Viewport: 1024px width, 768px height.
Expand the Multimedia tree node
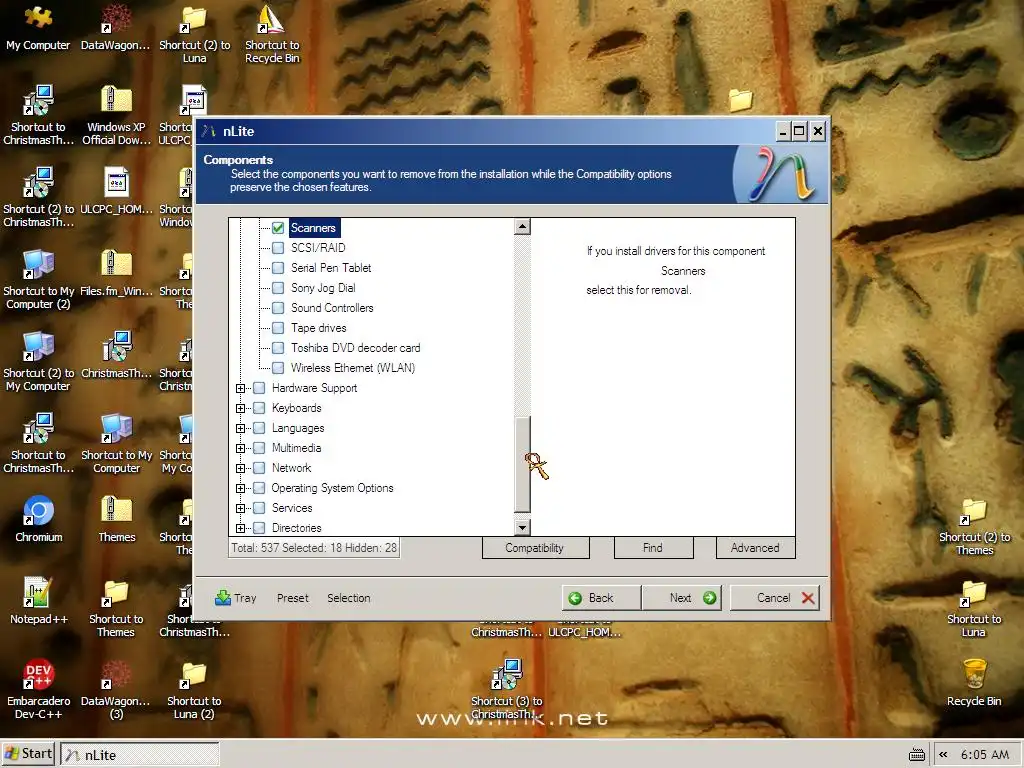(x=240, y=449)
